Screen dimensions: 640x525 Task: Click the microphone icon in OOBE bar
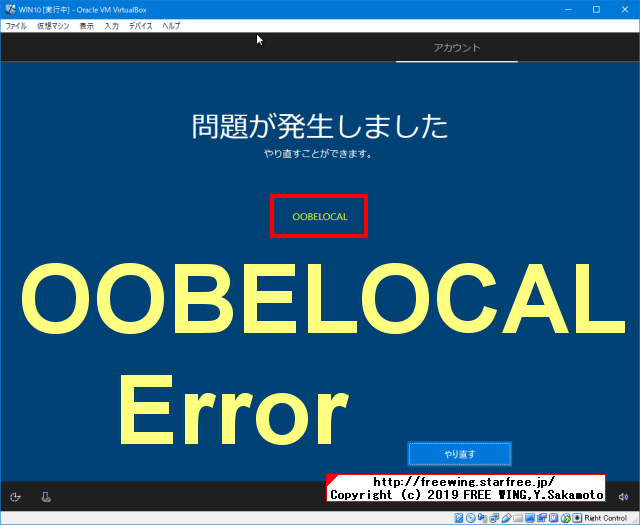pos(46,497)
